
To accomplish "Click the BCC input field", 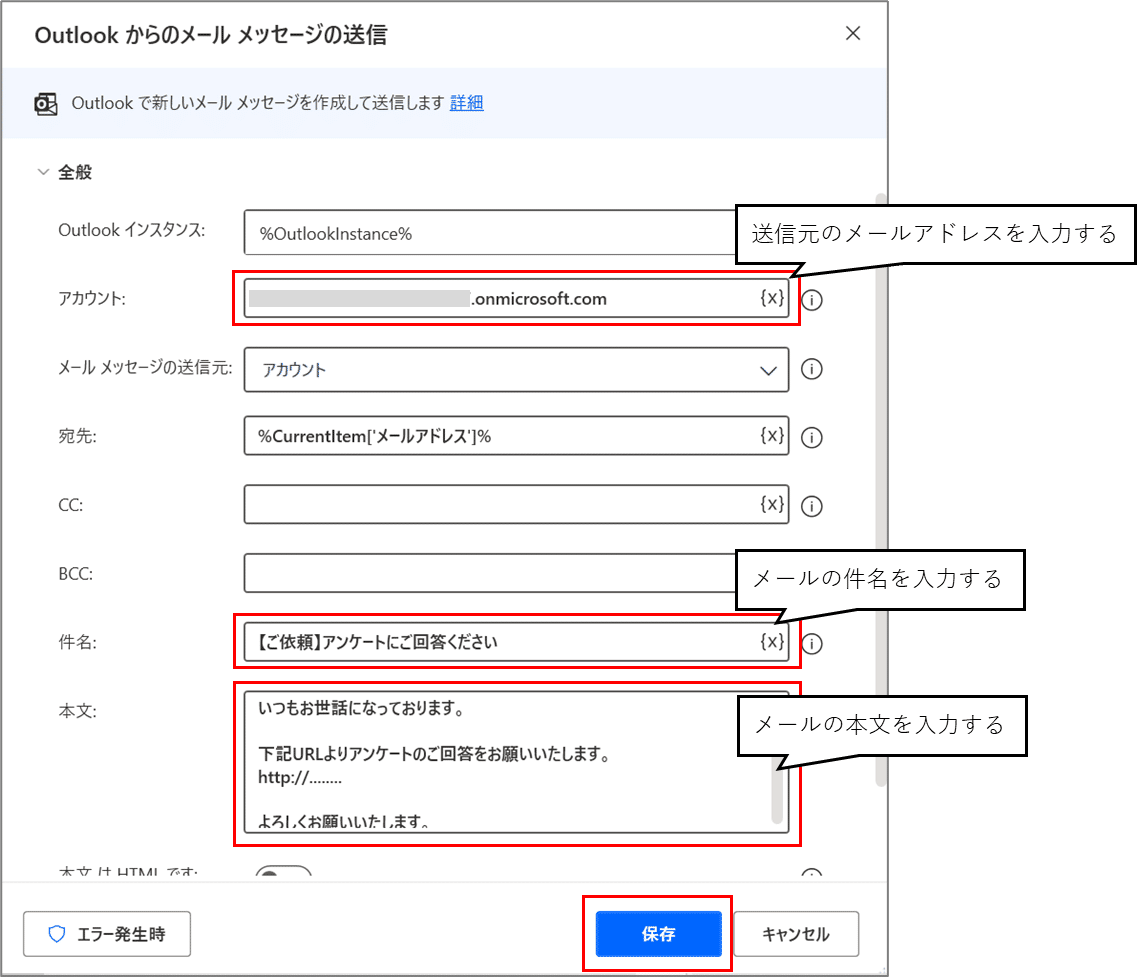I will pyautogui.click(x=490, y=573).
